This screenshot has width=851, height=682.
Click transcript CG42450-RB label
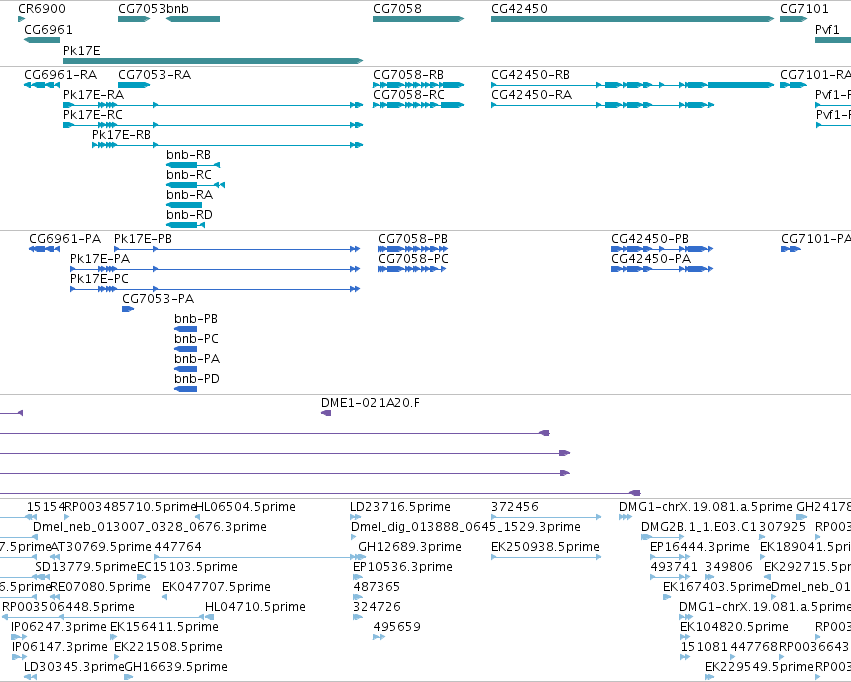(x=531, y=74)
